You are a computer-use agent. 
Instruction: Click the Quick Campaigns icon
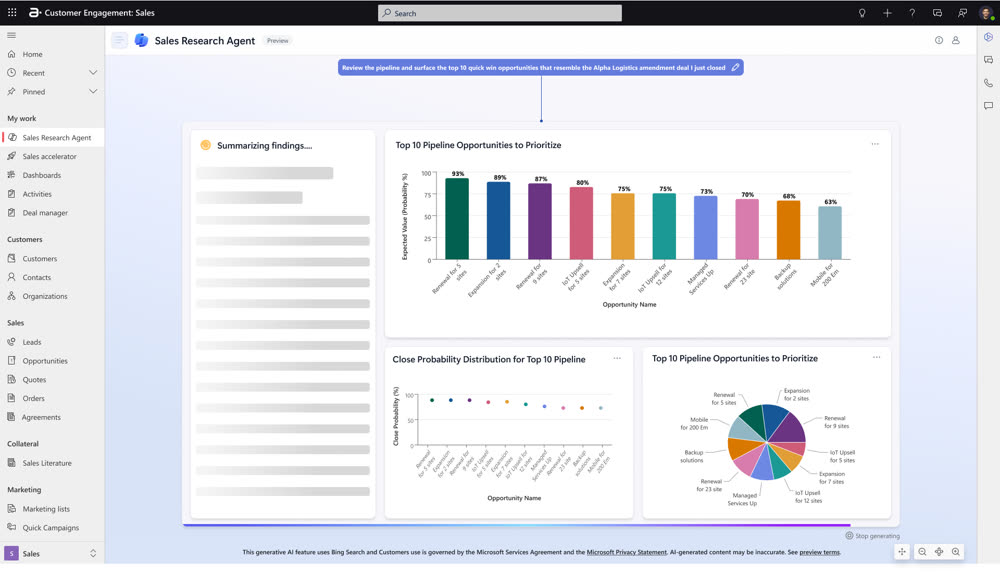pos(11,527)
